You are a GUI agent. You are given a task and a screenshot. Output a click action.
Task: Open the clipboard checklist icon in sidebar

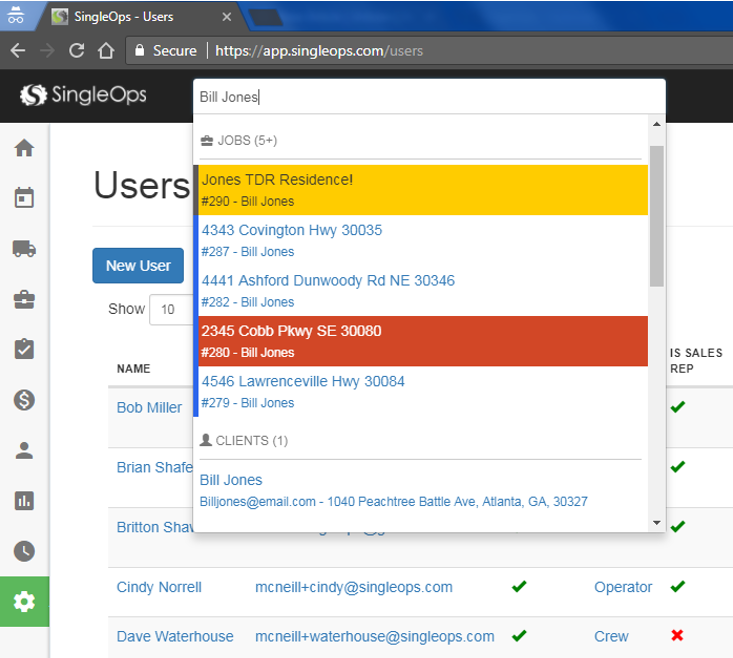[24, 349]
